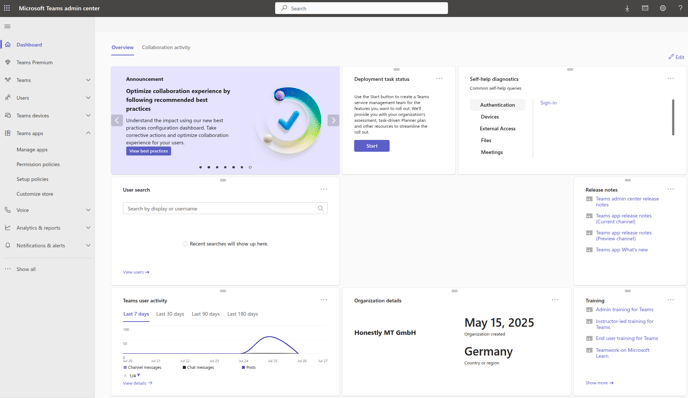Expand the Teams menu chevron
The image size is (688, 398).
click(x=88, y=80)
